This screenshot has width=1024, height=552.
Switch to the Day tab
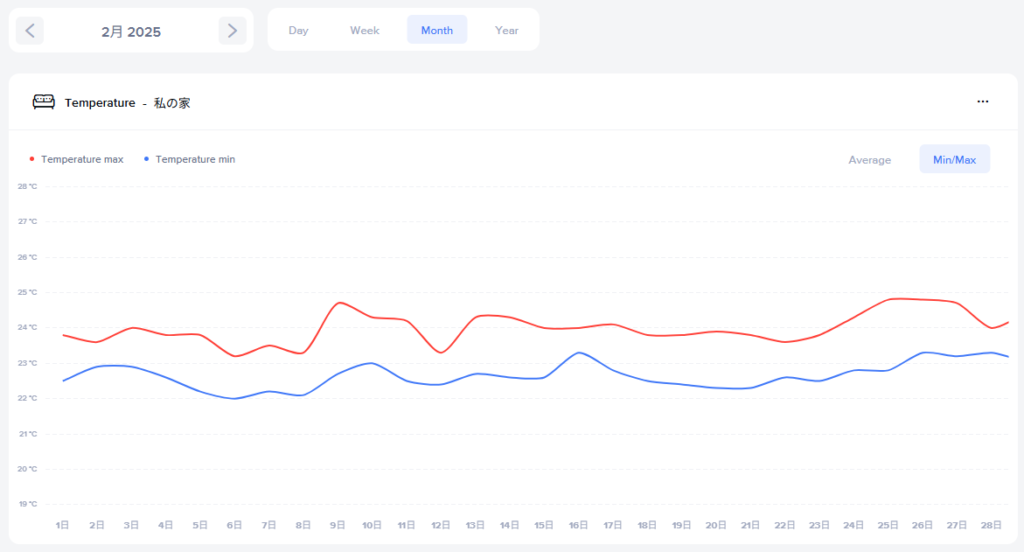click(298, 30)
